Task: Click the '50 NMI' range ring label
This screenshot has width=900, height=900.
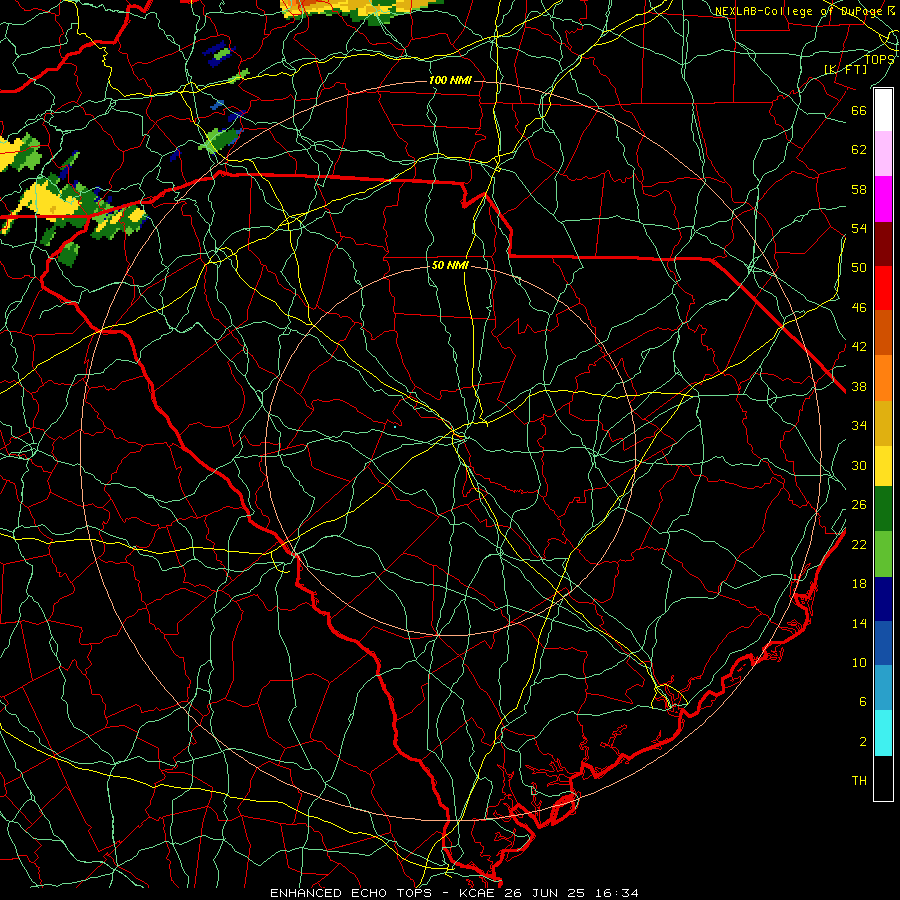Action: coord(450,265)
